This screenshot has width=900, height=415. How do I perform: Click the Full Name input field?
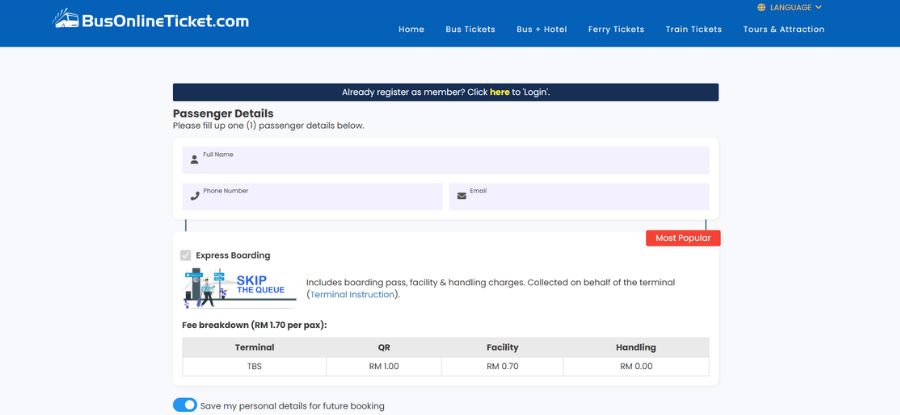[x=445, y=160]
